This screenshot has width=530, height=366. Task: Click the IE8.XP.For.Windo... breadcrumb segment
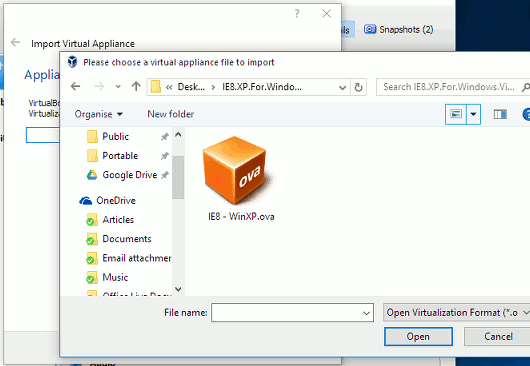(262, 87)
